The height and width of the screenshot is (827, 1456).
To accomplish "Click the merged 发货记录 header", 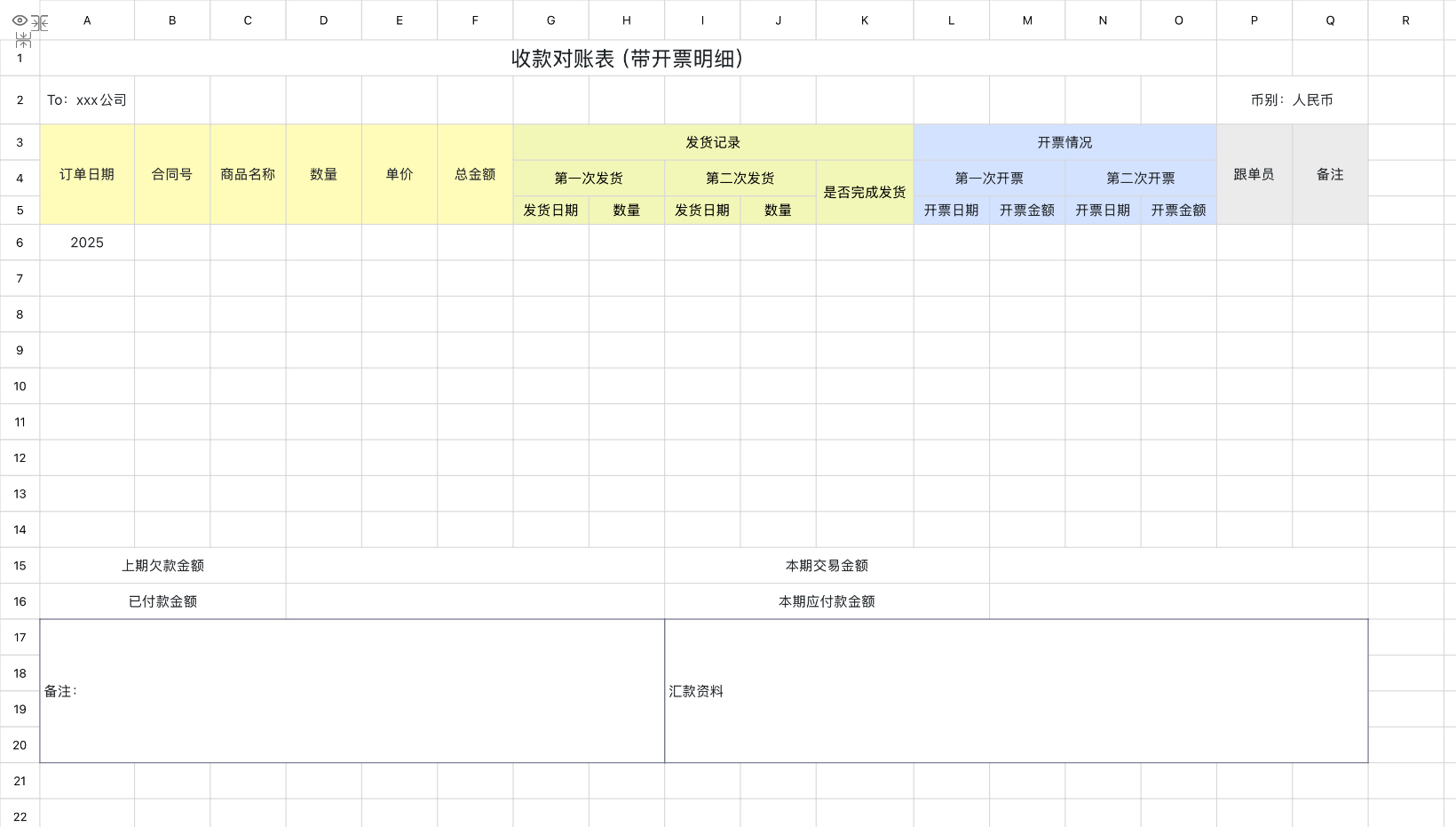I will click(714, 142).
